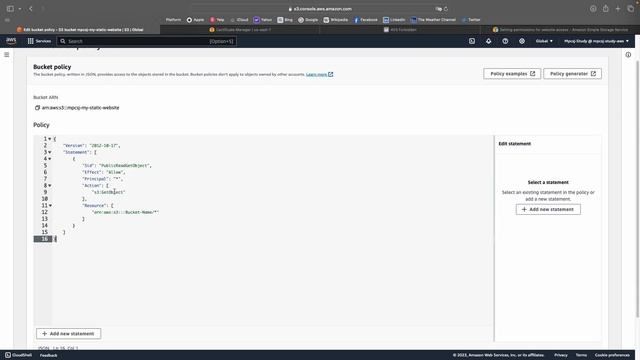Switch to the Edit bucket policy tab
Image resolution: width=640 pixels, height=360 pixels.
point(80,30)
